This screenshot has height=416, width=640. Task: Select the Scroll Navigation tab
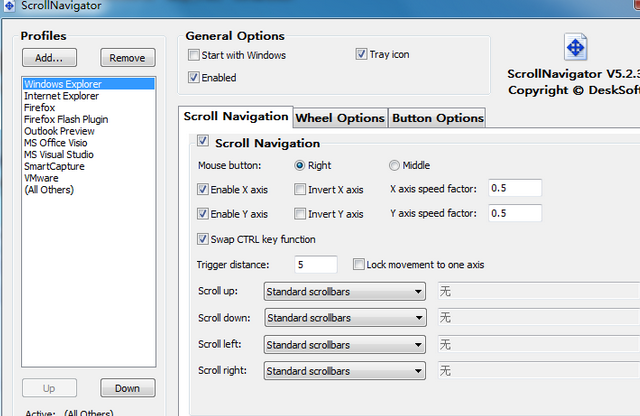coord(236,117)
